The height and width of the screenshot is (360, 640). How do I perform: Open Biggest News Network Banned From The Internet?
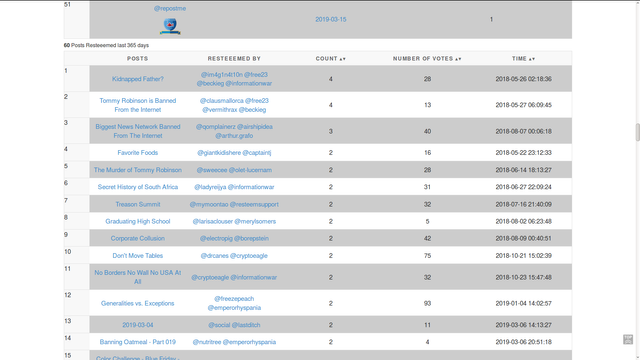click(138, 131)
